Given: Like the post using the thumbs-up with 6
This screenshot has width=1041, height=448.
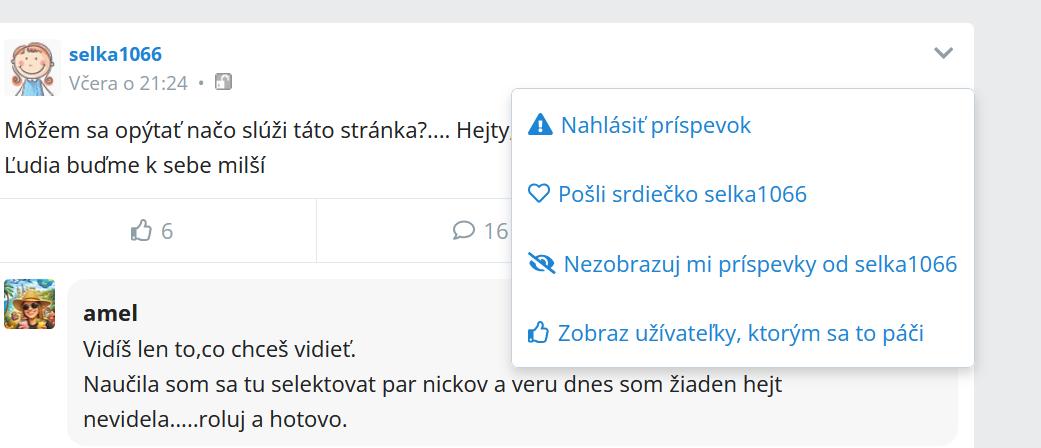Looking at the screenshot, I should tap(141, 231).
